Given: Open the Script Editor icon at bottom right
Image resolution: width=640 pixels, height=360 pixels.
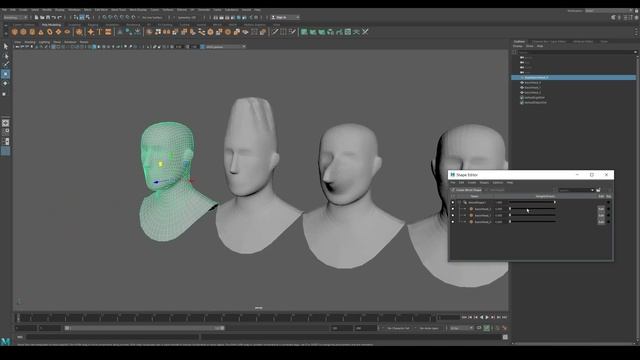Looking at the screenshot, I should [505, 337].
